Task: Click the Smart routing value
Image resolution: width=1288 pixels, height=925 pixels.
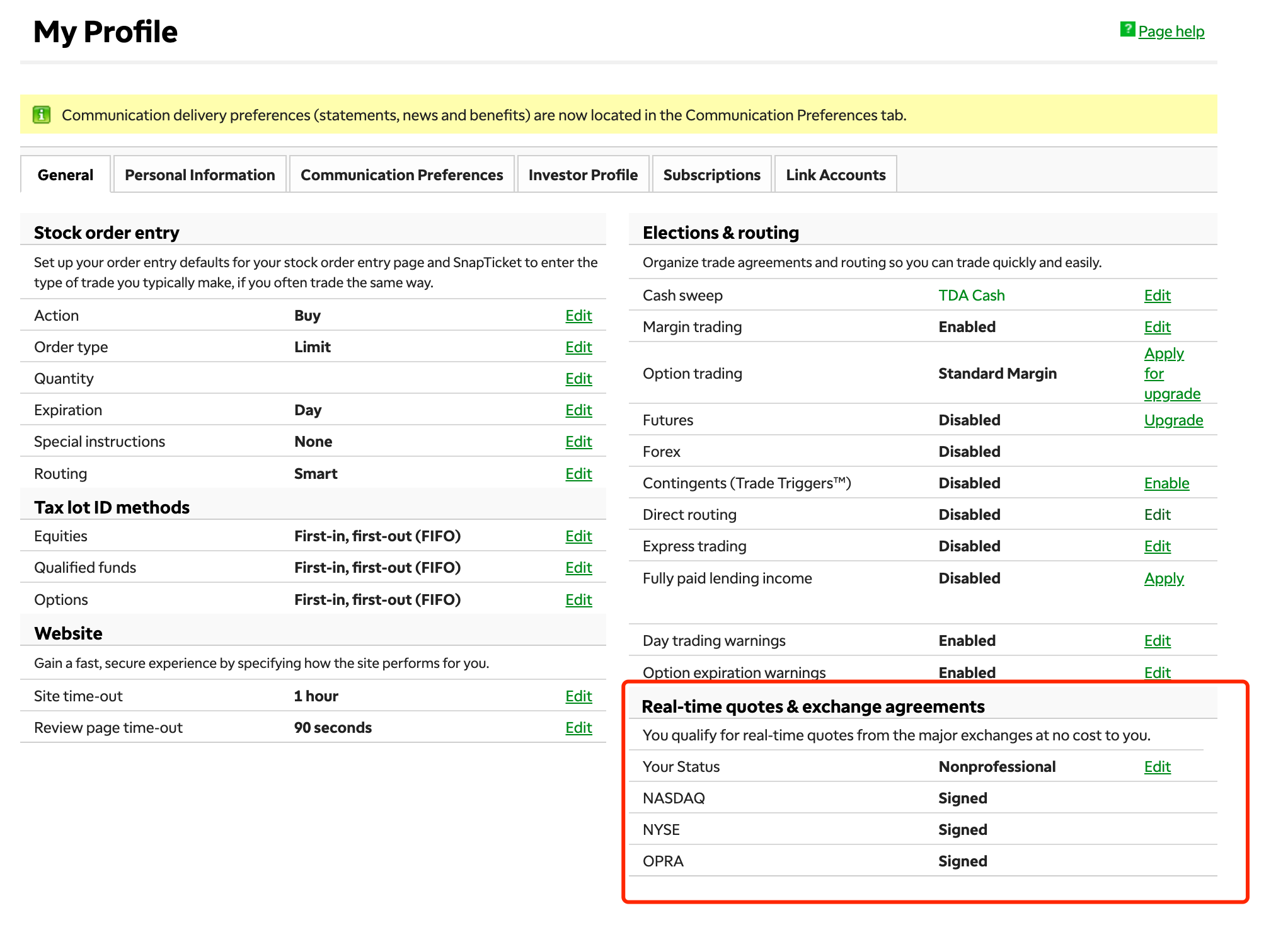Action: [x=316, y=474]
